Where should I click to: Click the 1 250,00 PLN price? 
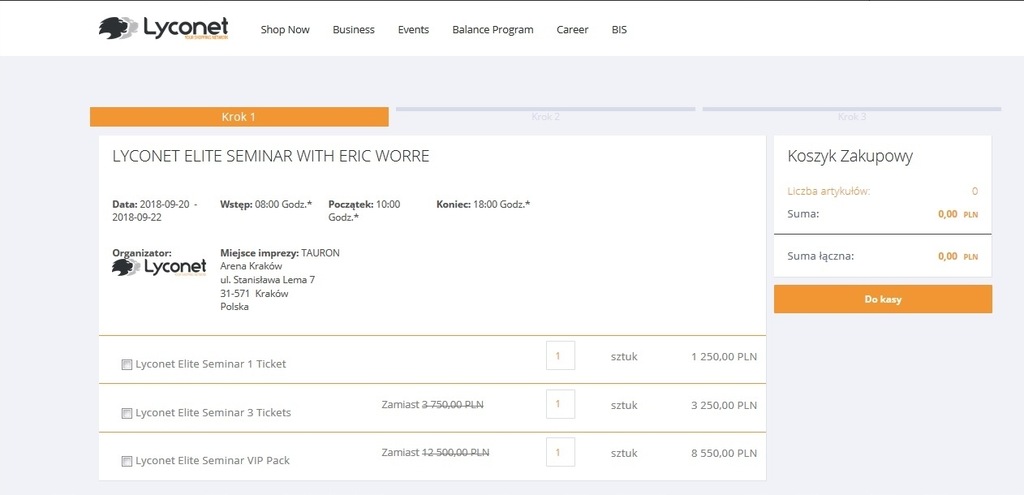pos(724,357)
